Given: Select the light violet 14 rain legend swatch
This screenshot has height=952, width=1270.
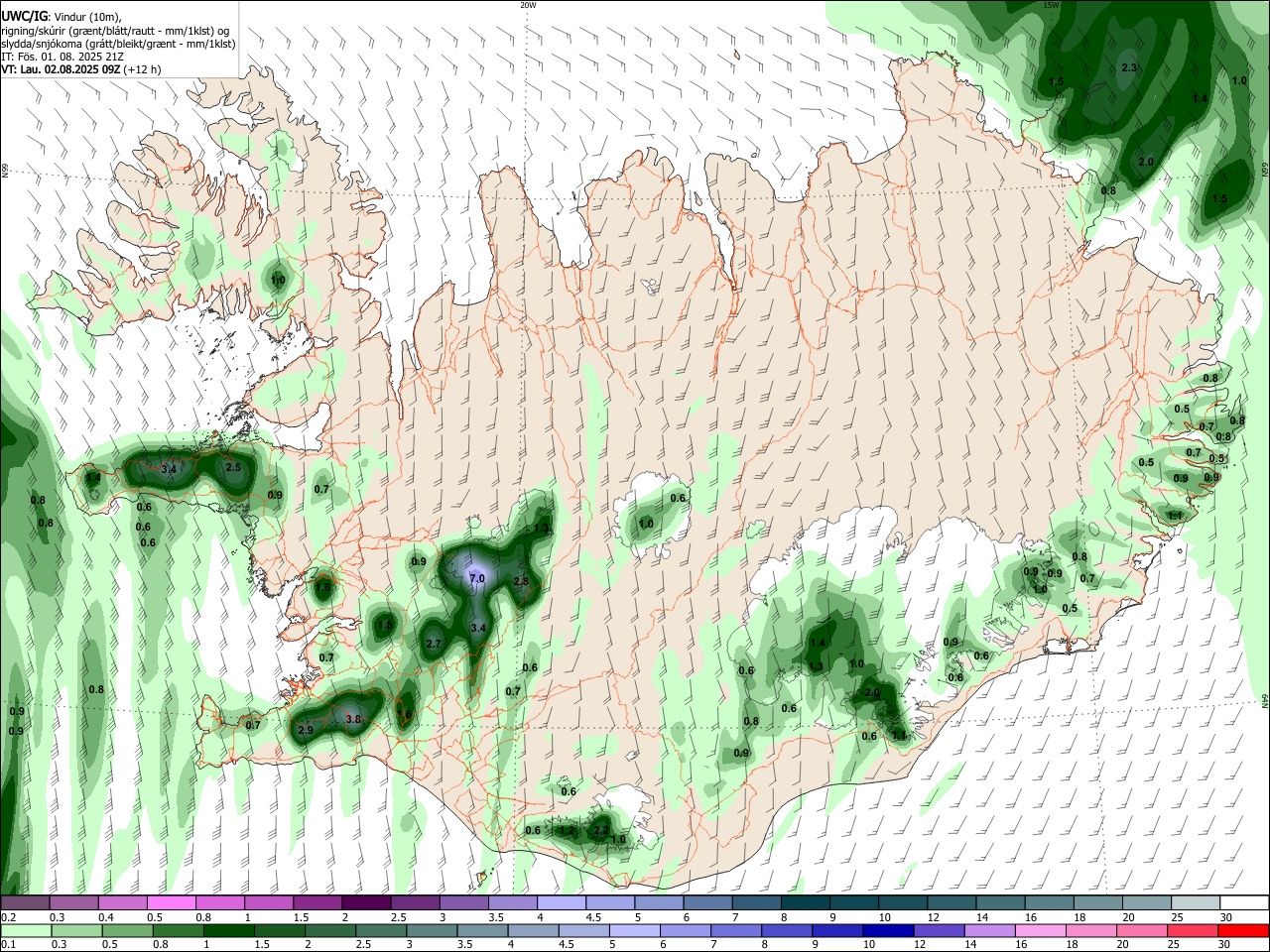Looking at the screenshot, I should 988,930.
